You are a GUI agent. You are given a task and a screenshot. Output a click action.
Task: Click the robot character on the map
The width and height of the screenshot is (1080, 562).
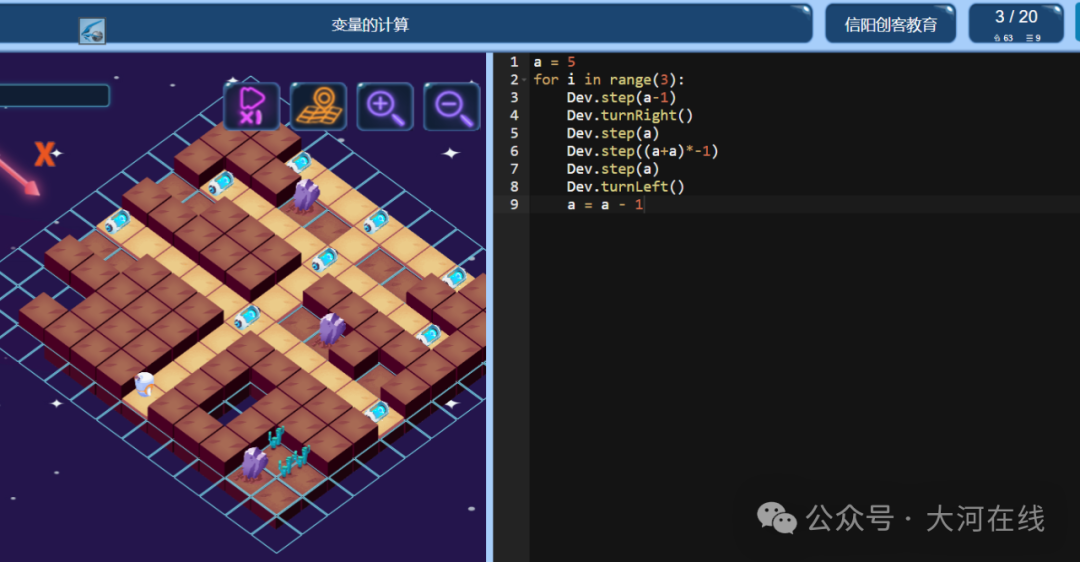click(144, 384)
